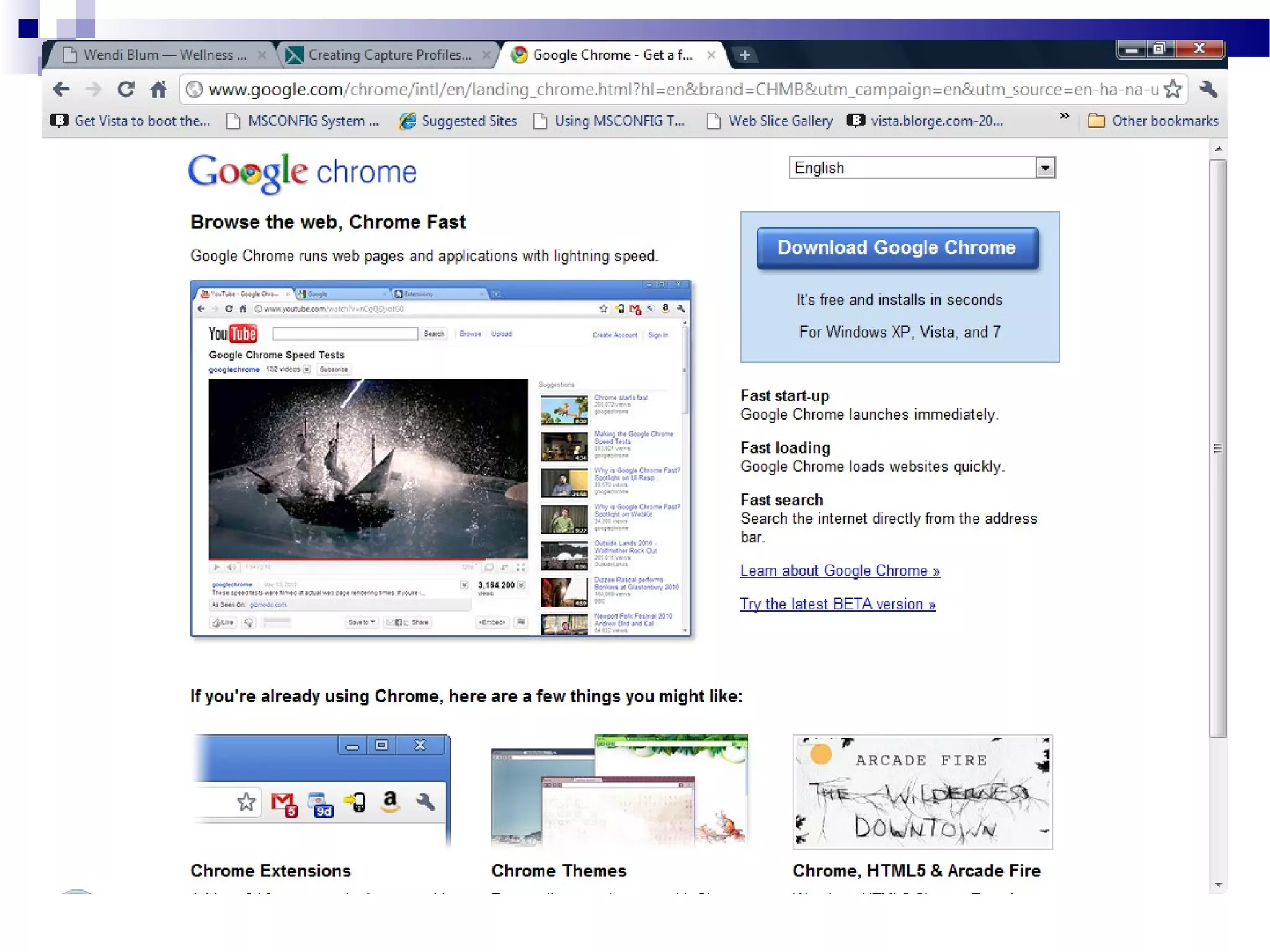
Task: Open Learn about Google Chrome link
Action: [x=840, y=571]
